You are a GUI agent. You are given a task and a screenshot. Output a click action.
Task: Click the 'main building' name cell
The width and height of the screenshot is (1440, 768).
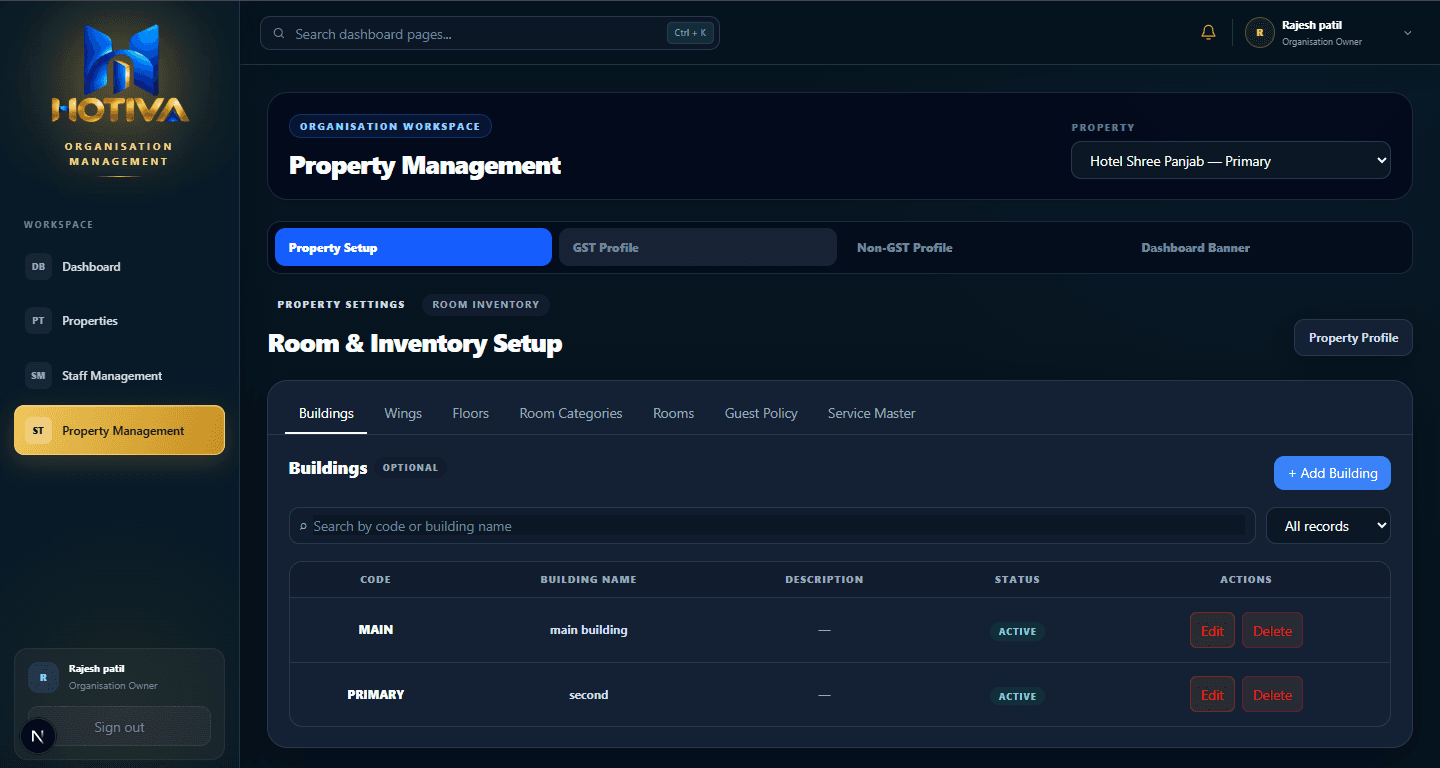tap(589, 630)
